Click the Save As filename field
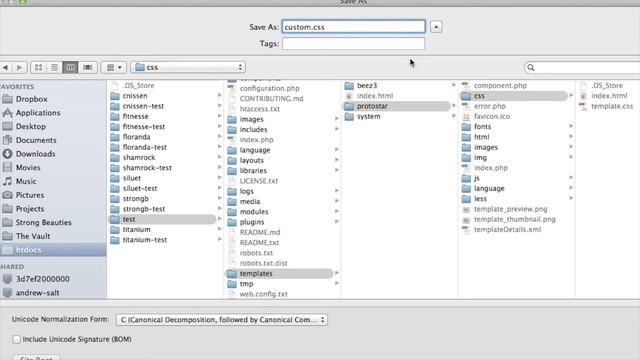This screenshot has height=360, width=640. tap(353, 27)
